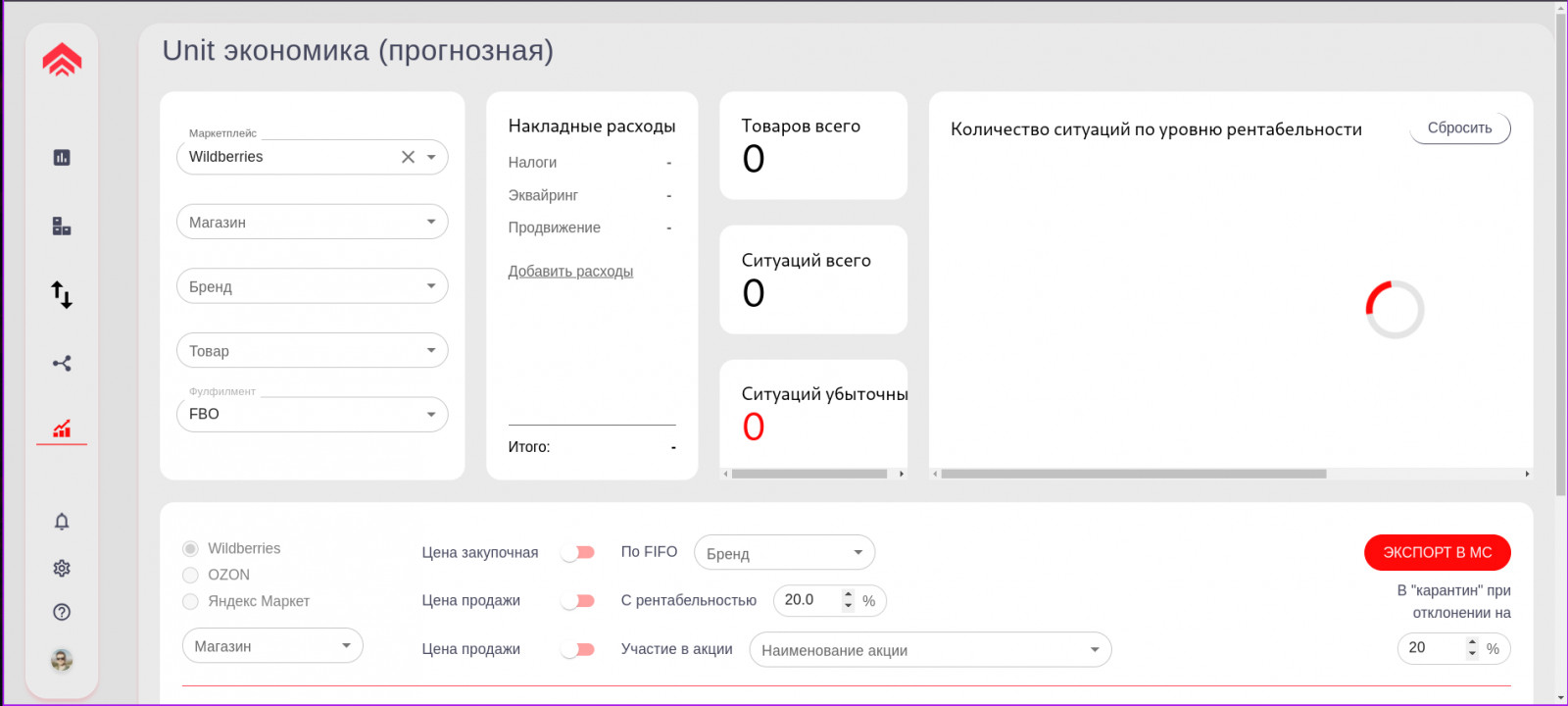Screen dimensions: 1568x706
Task: Click the Unit экономика (прогнозная) page title
Action: point(358,50)
